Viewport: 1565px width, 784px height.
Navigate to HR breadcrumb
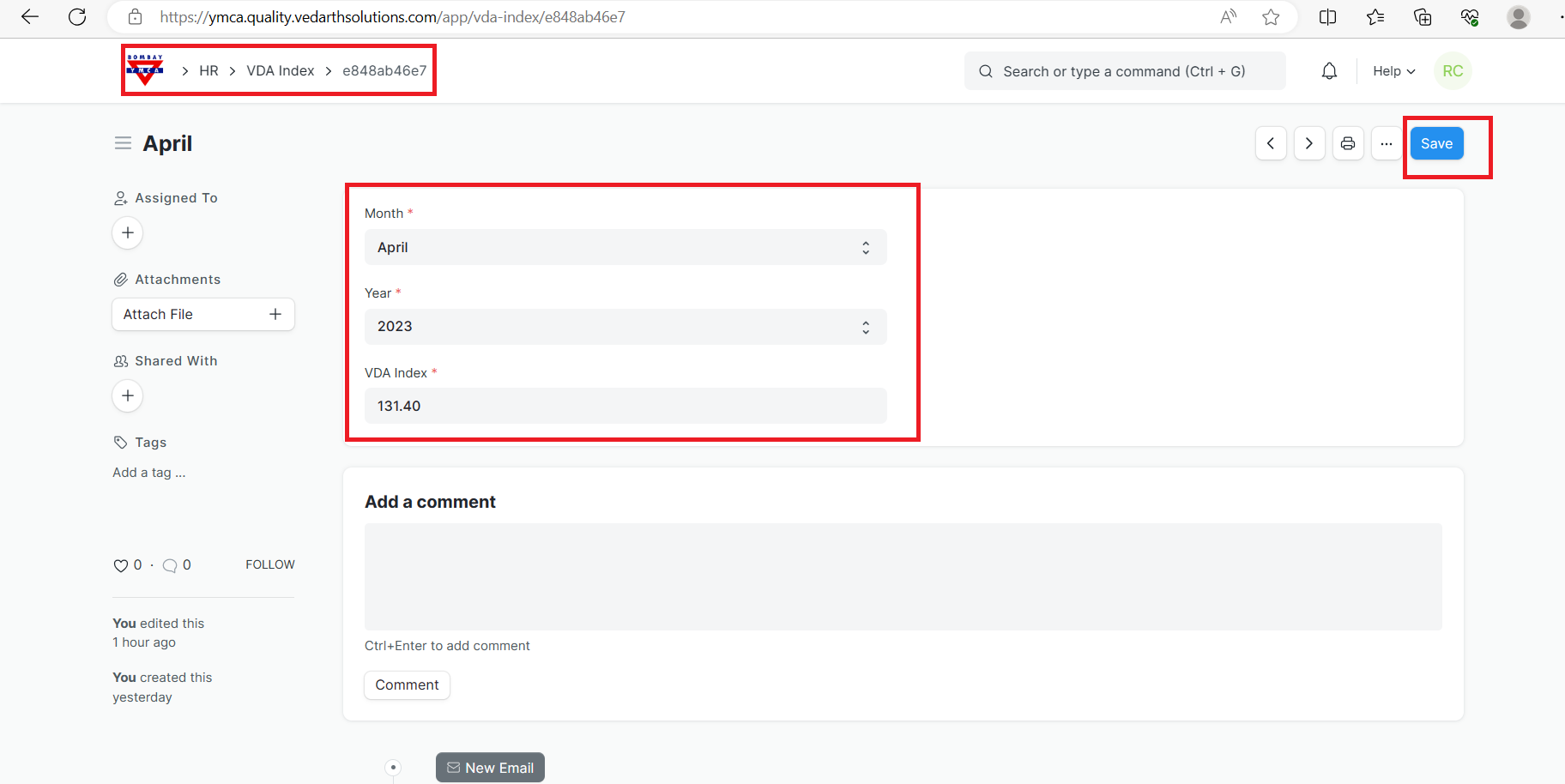(x=208, y=71)
